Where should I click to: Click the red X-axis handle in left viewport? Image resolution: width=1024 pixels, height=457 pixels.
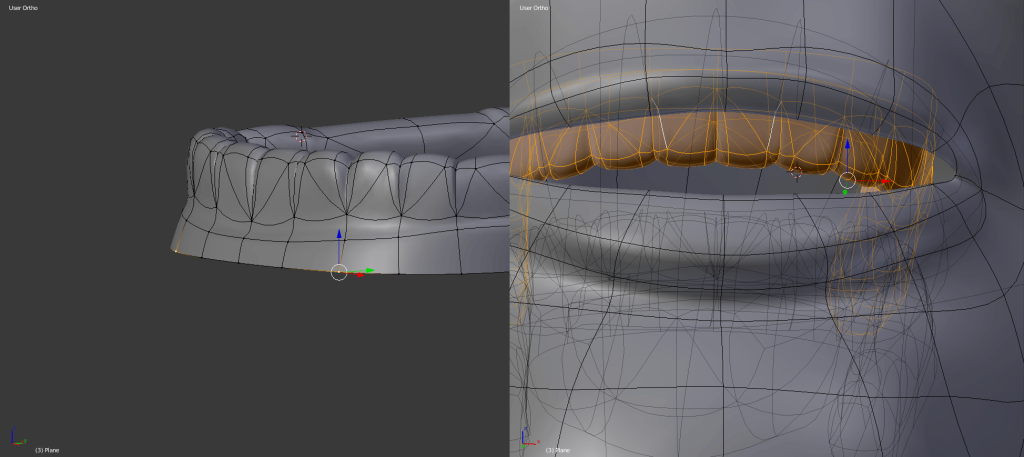359,274
